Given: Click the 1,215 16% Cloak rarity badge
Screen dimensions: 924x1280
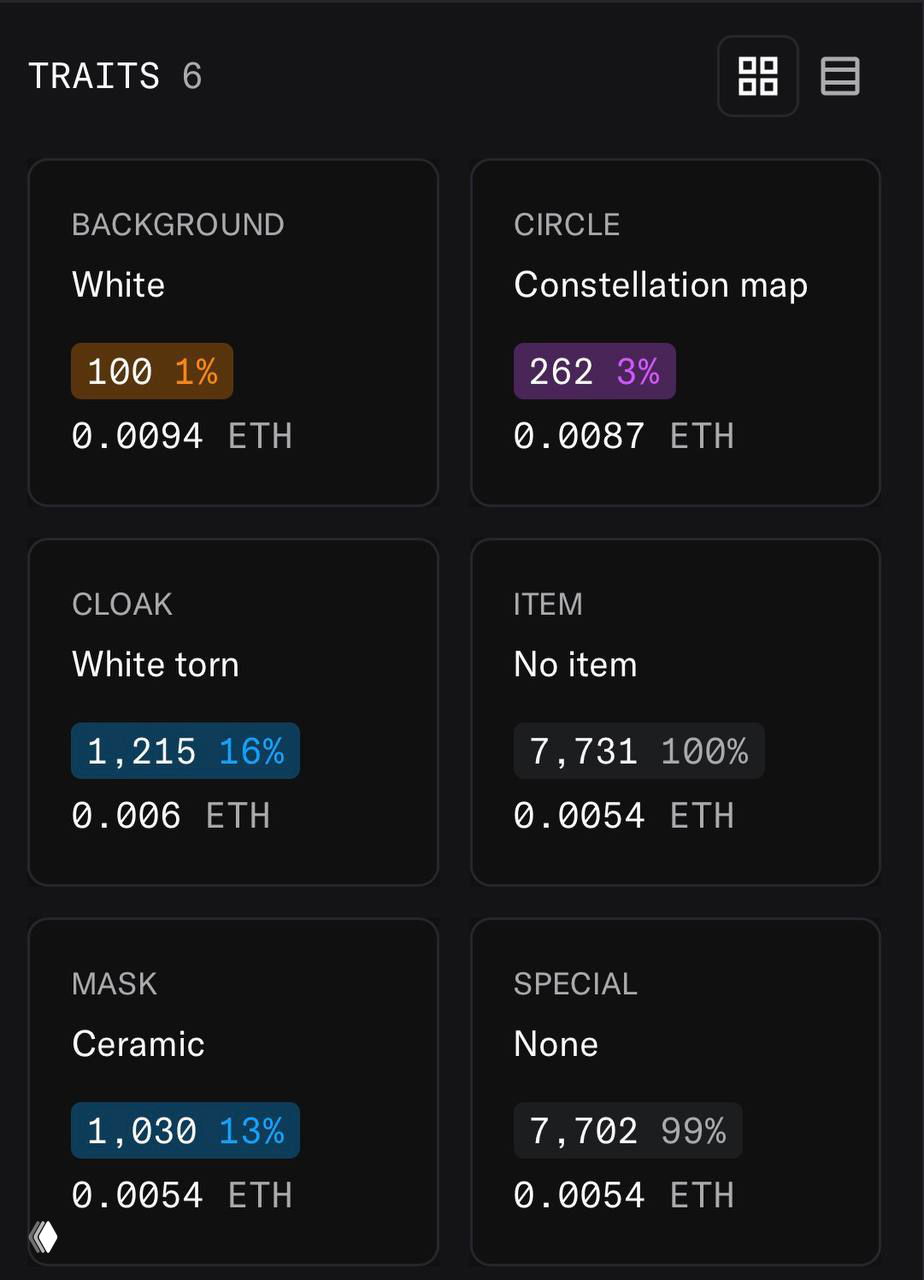Looking at the screenshot, I should [184, 750].
